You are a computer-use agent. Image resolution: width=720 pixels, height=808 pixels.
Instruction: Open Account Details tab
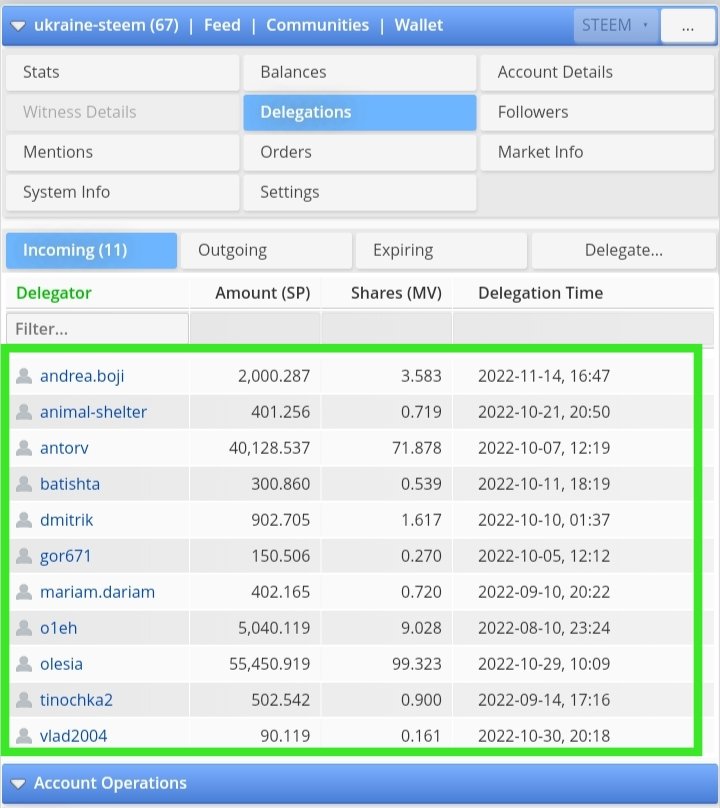point(597,72)
